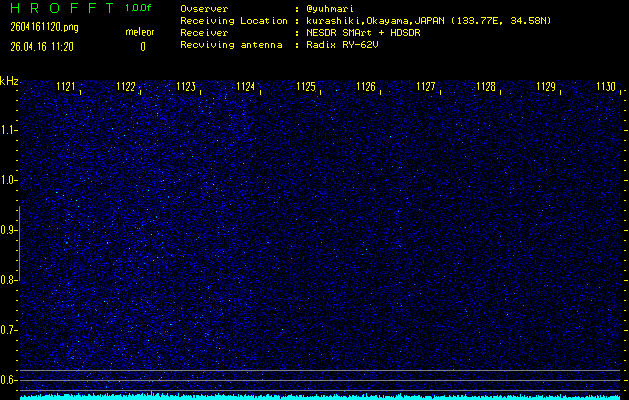The height and width of the screenshot is (400, 629).
Task: Click the 1121 time marker
Action: [66, 87]
